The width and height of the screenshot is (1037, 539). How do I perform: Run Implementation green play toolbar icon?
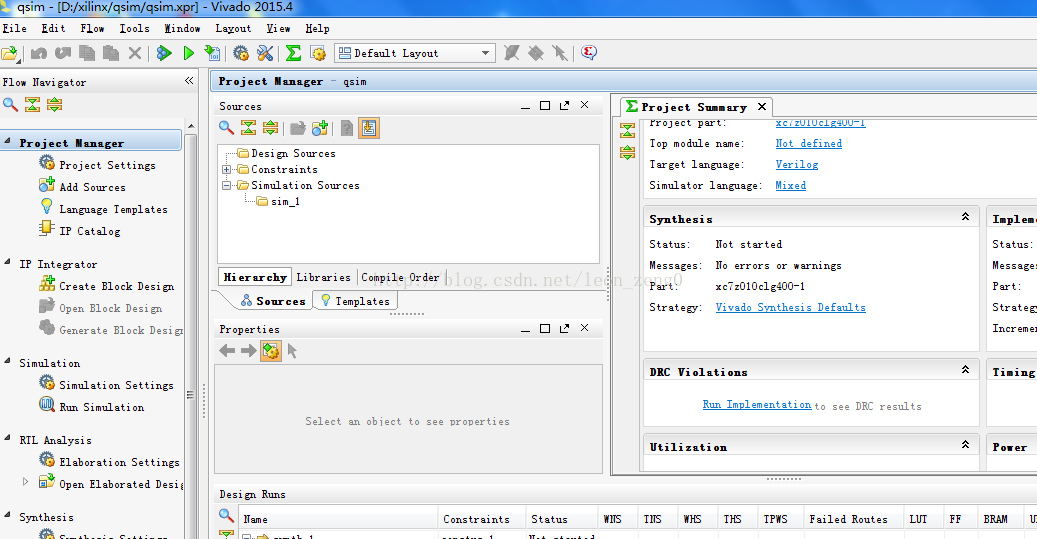click(188, 53)
